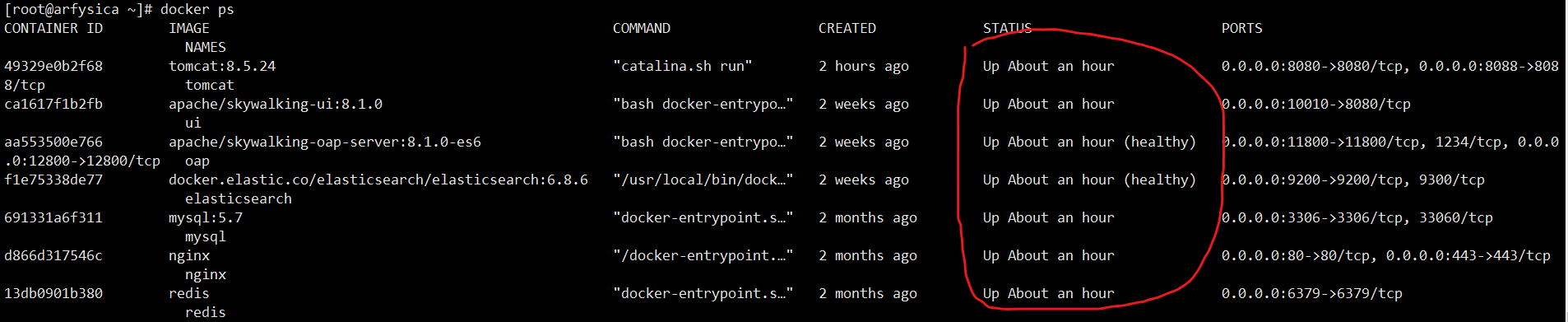This screenshot has width=1568, height=322.
Task: Click container ID 13db0901b380
Action: pyautogui.click(x=53, y=294)
